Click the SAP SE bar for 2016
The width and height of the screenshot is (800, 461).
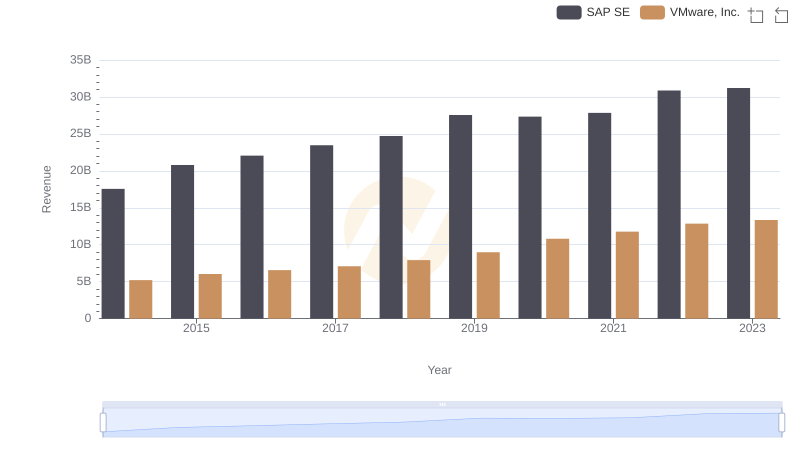coord(252,237)
